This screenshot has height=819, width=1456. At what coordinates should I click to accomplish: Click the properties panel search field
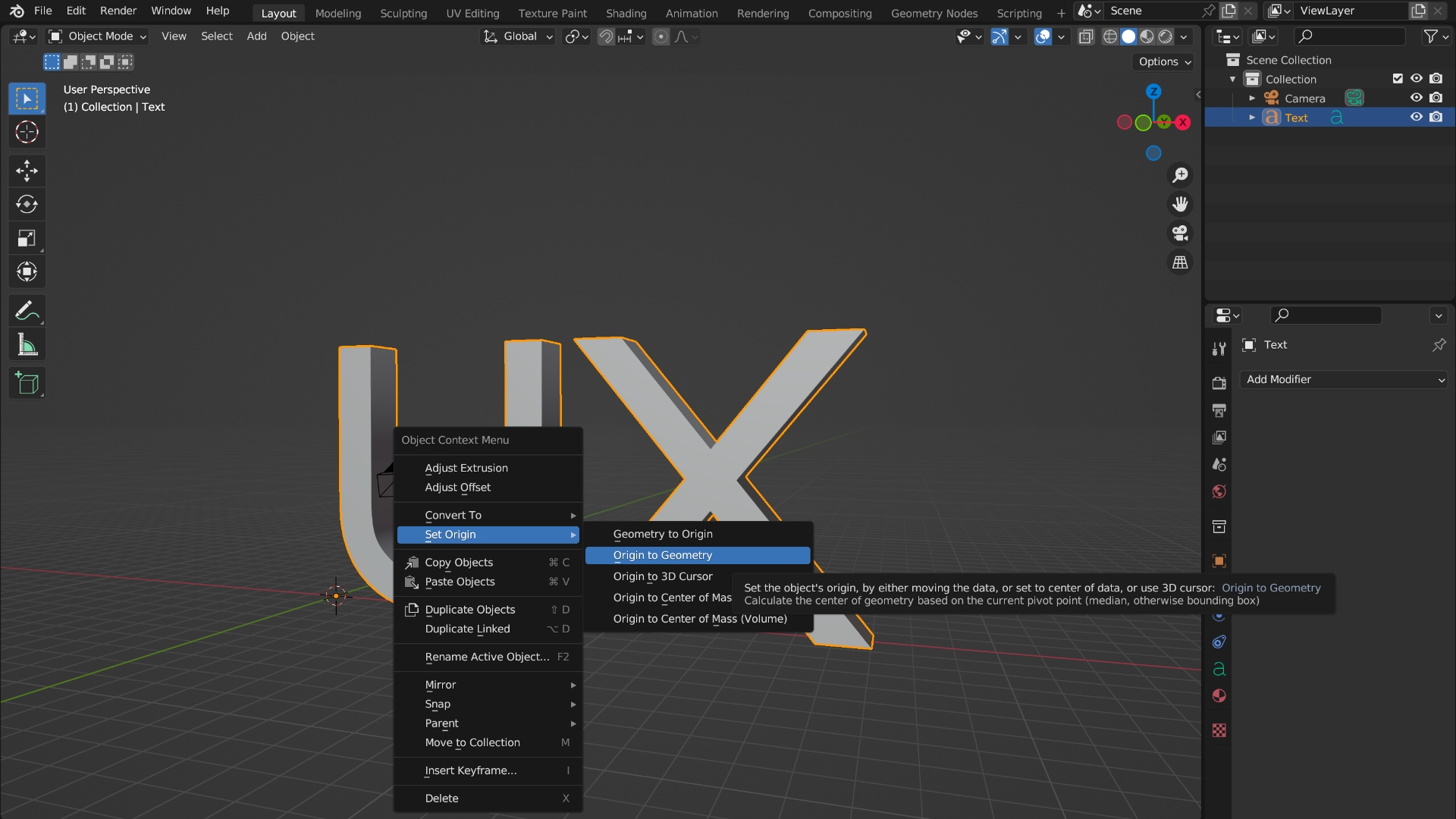1327,315
